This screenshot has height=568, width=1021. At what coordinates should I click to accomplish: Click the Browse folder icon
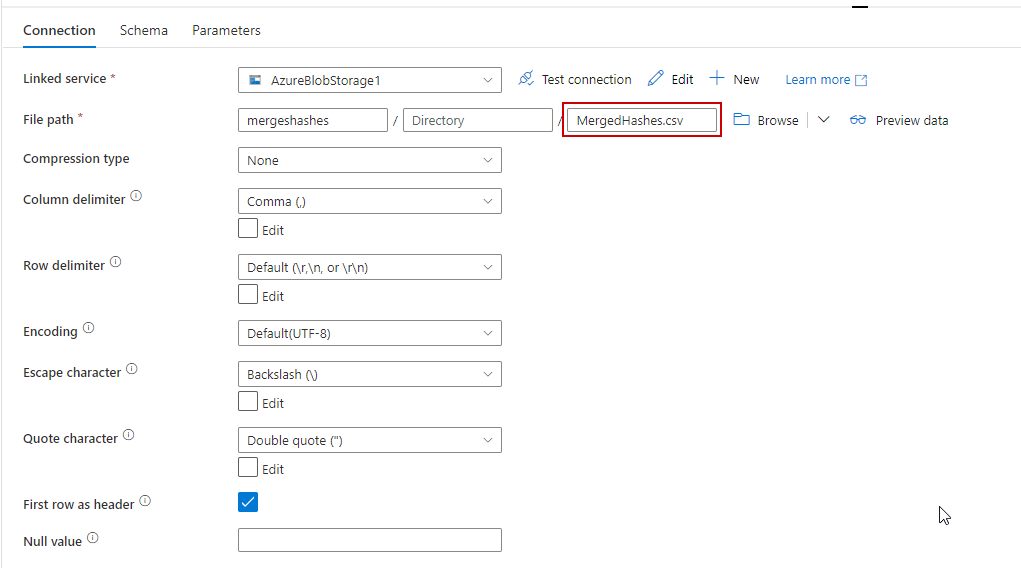pos(742,120)
